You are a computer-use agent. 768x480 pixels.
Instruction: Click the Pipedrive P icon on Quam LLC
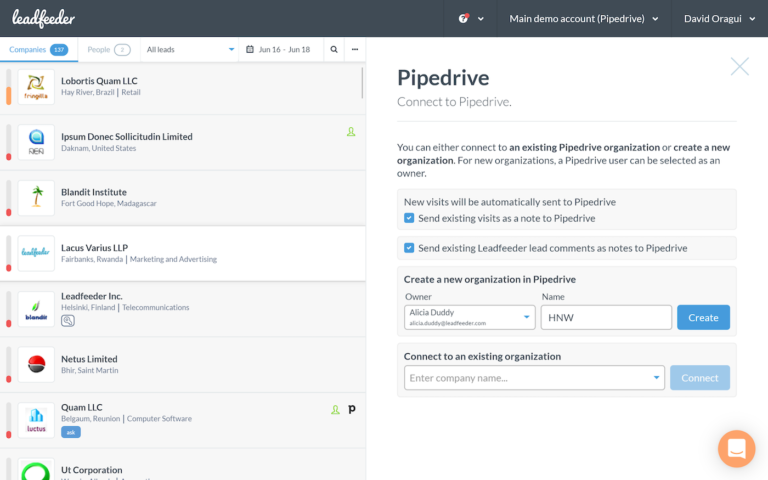pyautogui.click(x=352, y=409)
